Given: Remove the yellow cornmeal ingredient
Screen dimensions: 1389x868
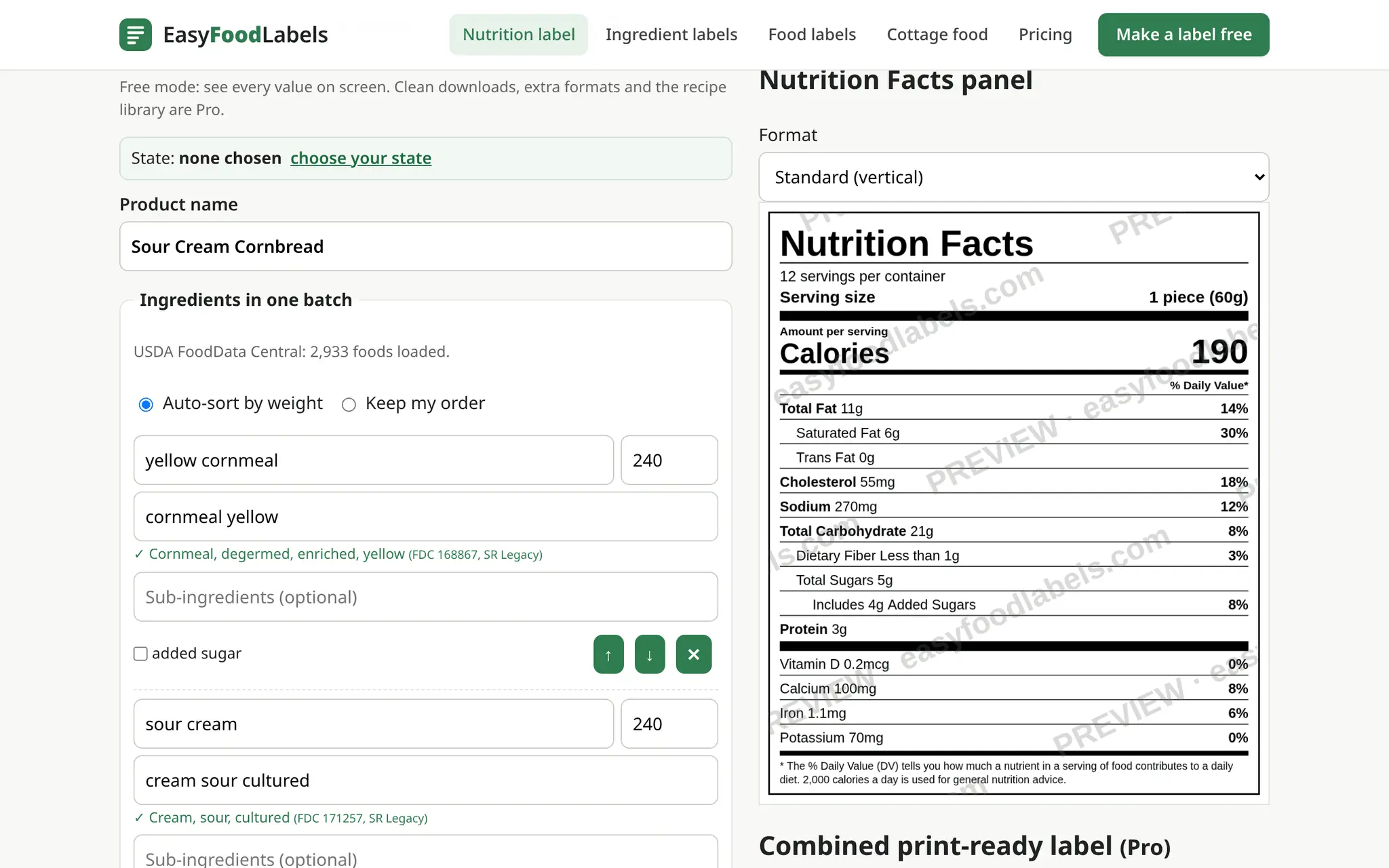Looking at the screenshot, I should pos(694,654).
